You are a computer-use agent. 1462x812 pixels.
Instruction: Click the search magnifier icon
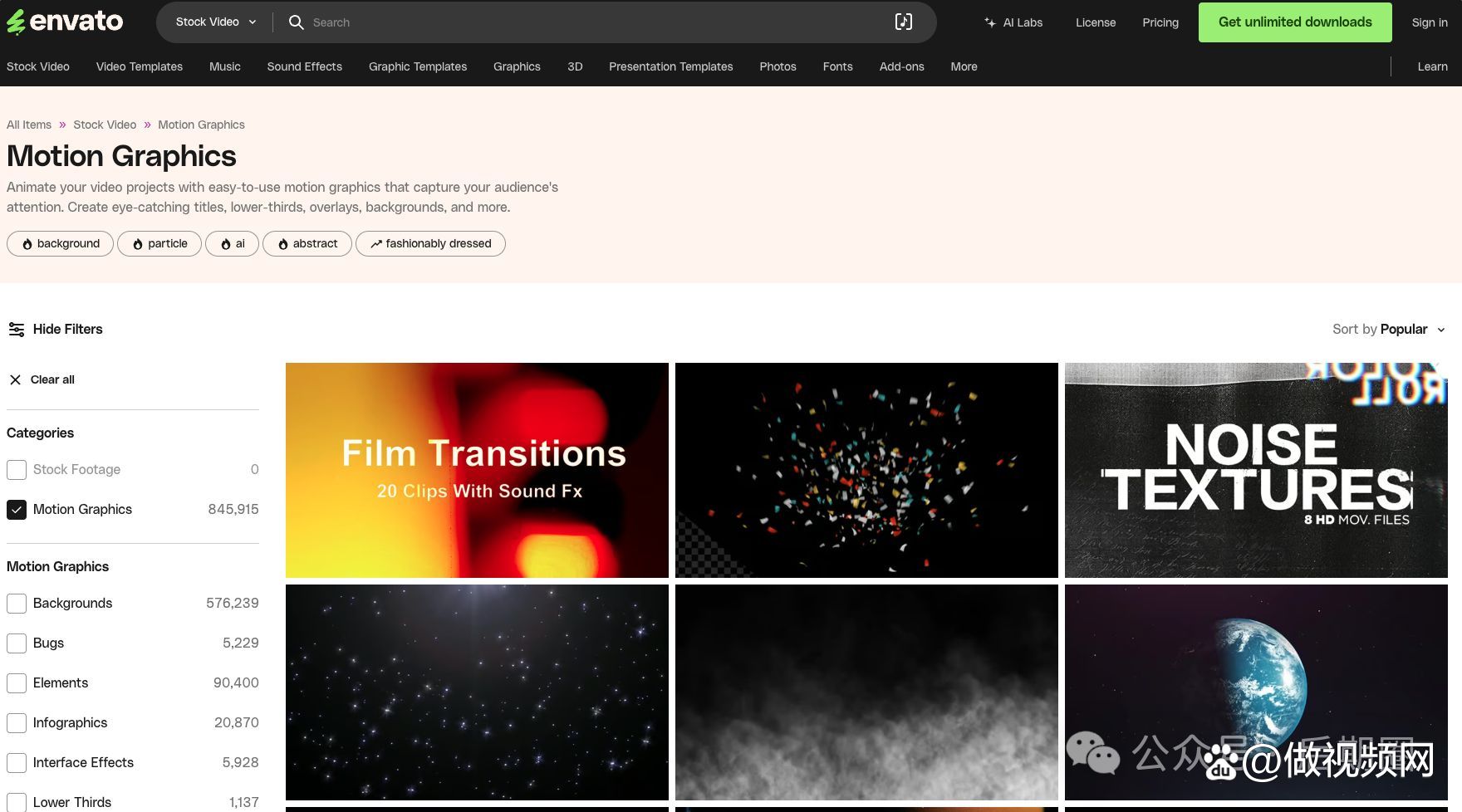[x=296, y=22]
